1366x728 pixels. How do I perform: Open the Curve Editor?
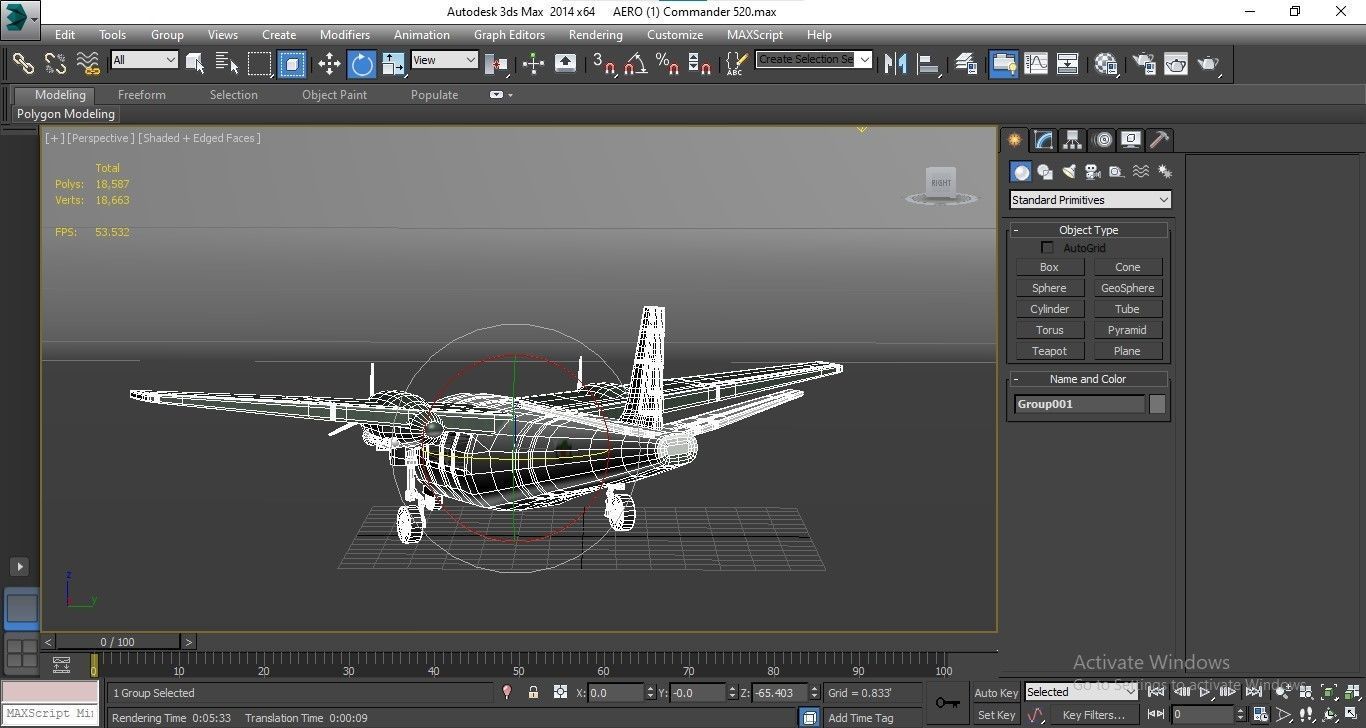1036,64
